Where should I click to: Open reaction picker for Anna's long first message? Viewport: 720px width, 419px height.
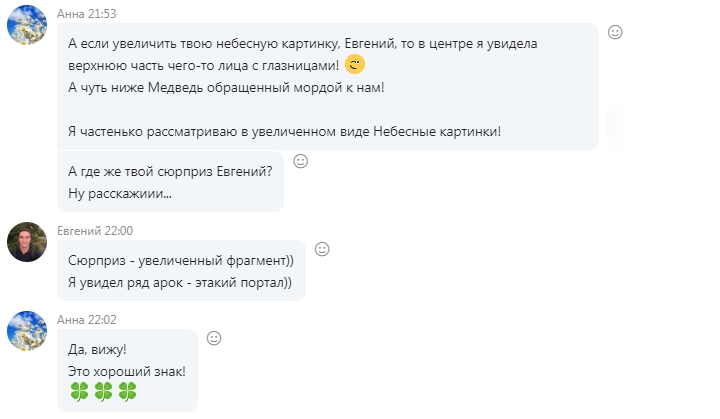tap(615, 32)
